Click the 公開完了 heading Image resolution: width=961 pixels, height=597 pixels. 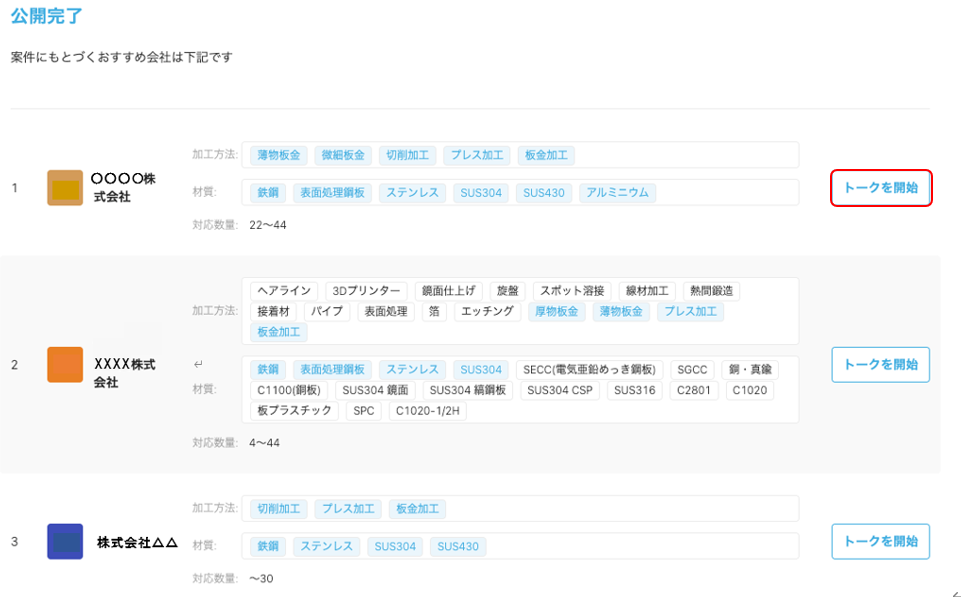tap(47, 16)
